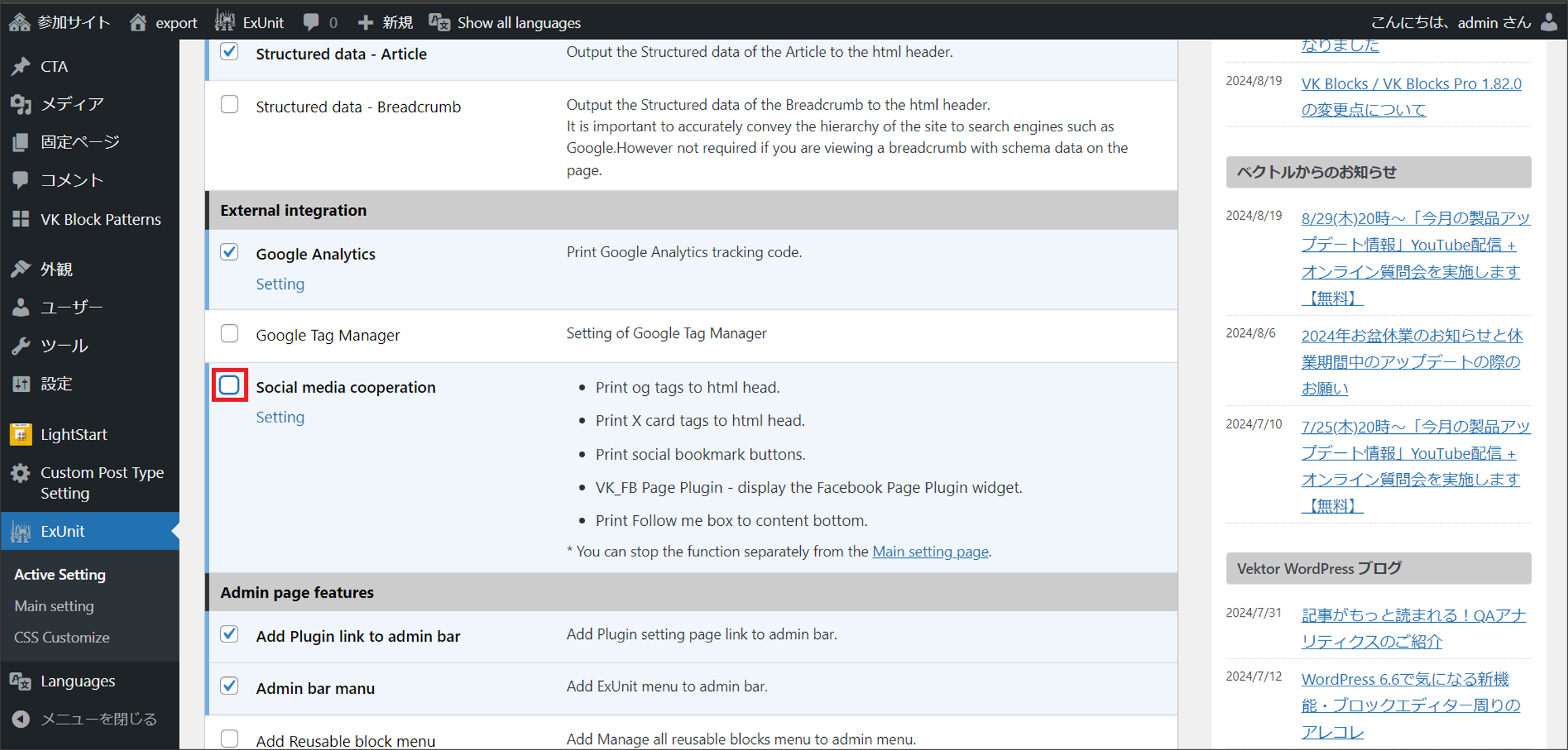Viewport: 1568px width, 750px height.
Task: Enable the Social media cooperation checkbox
Action: (x=230, y=386)
